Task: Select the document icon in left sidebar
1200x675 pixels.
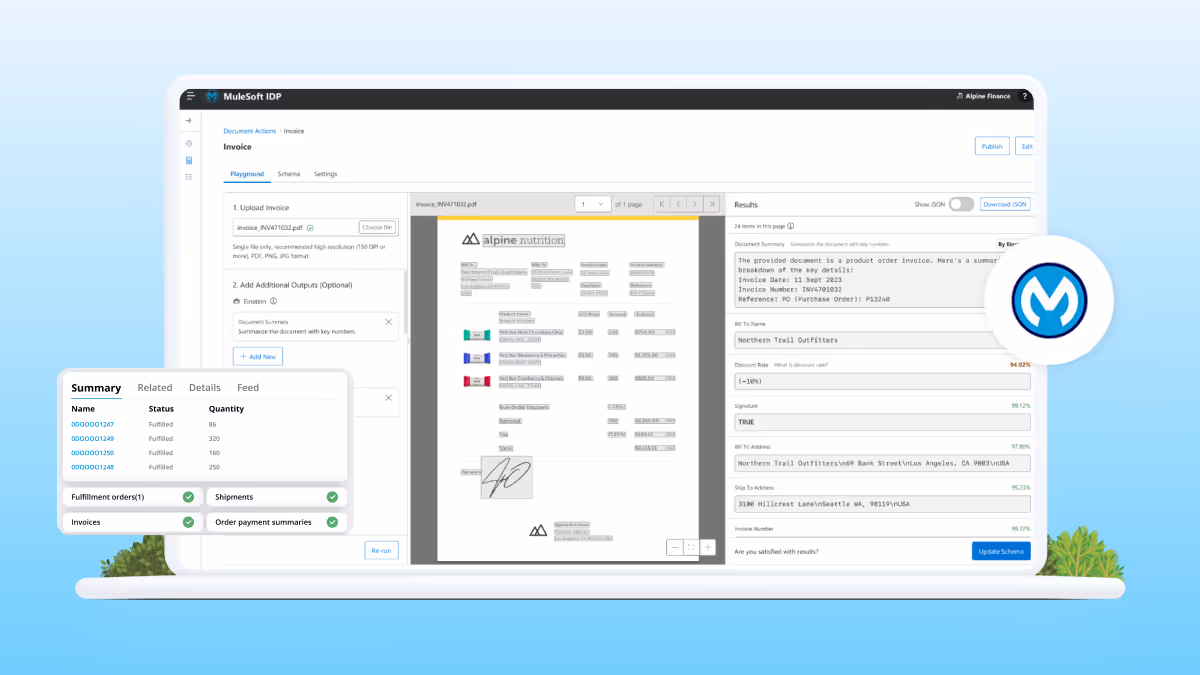Action: [189, 160]
